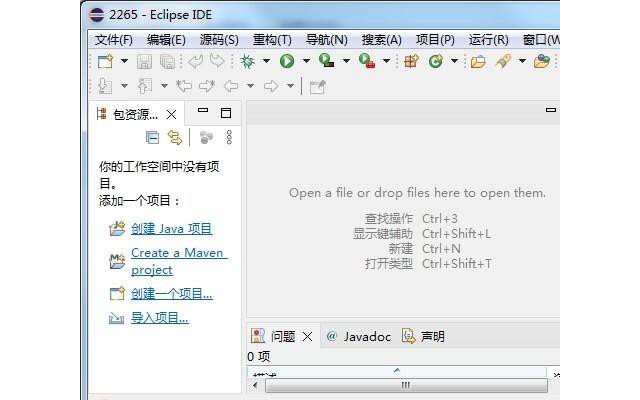Screen dimensions: 640x400
Task: Click the Search flashlight icon
Action: click(503, 61)
